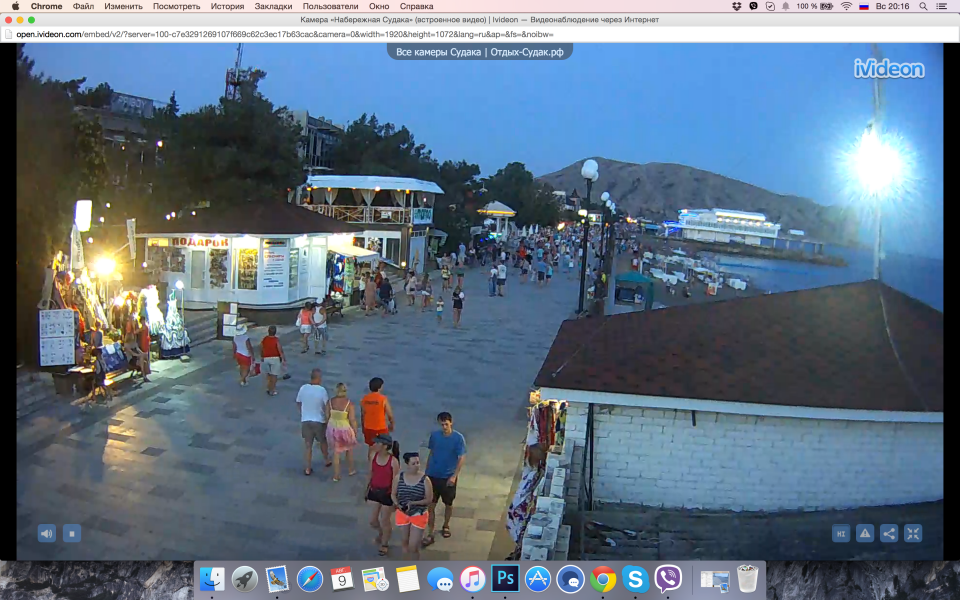Share the camera stream

pyautogui.click(x=889, y=533)
